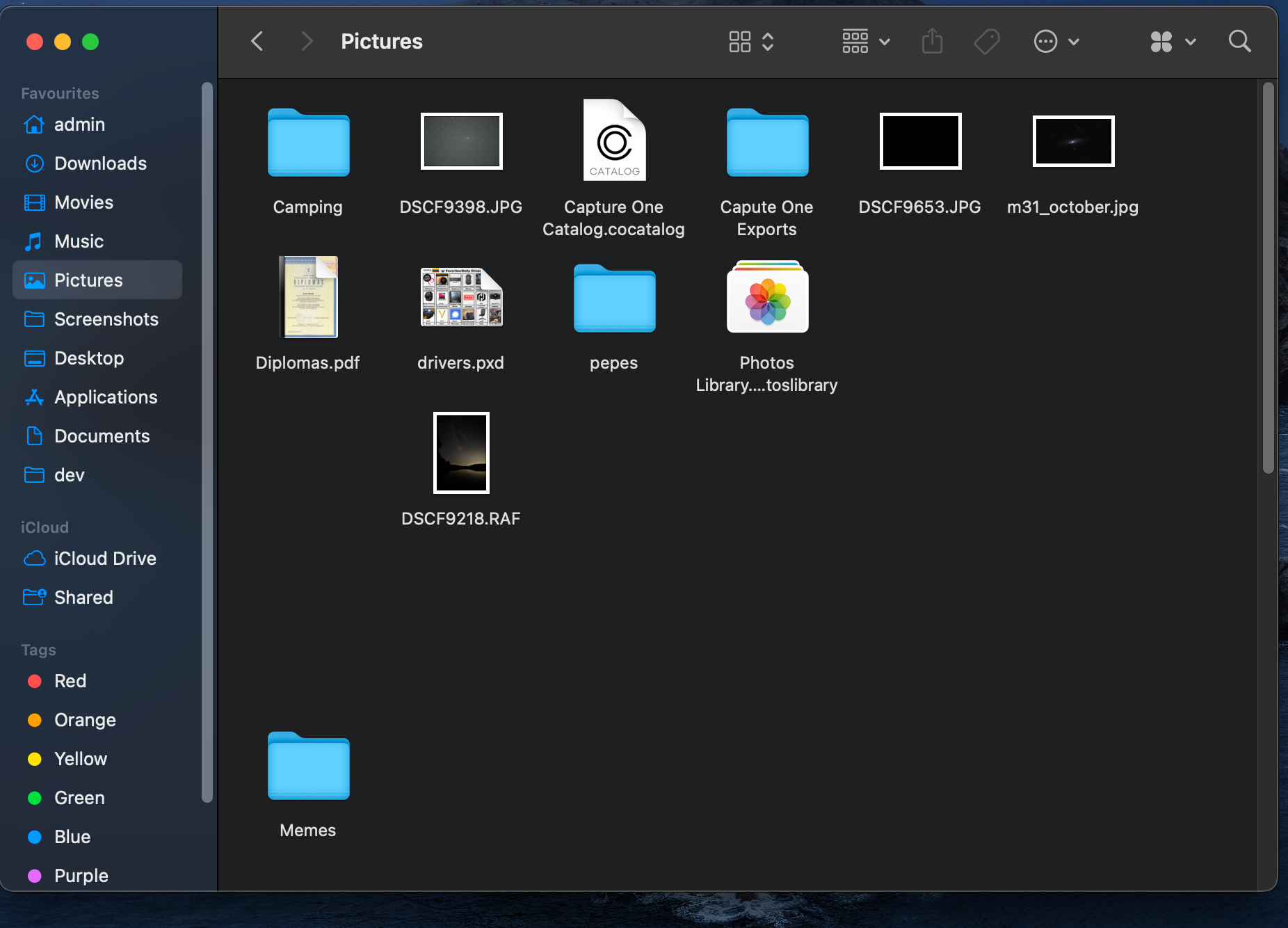Select the Photos Library icon

pos(767,296)
